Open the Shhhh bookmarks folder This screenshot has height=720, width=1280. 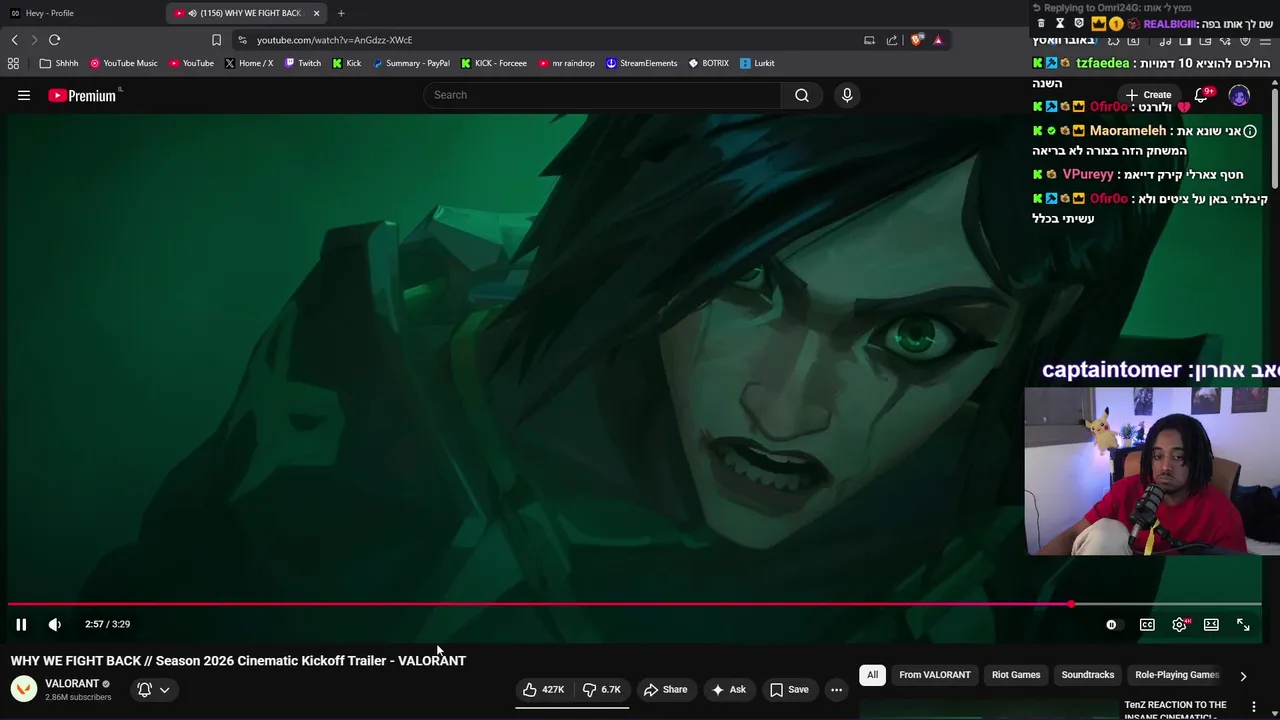tap(59, 63)
